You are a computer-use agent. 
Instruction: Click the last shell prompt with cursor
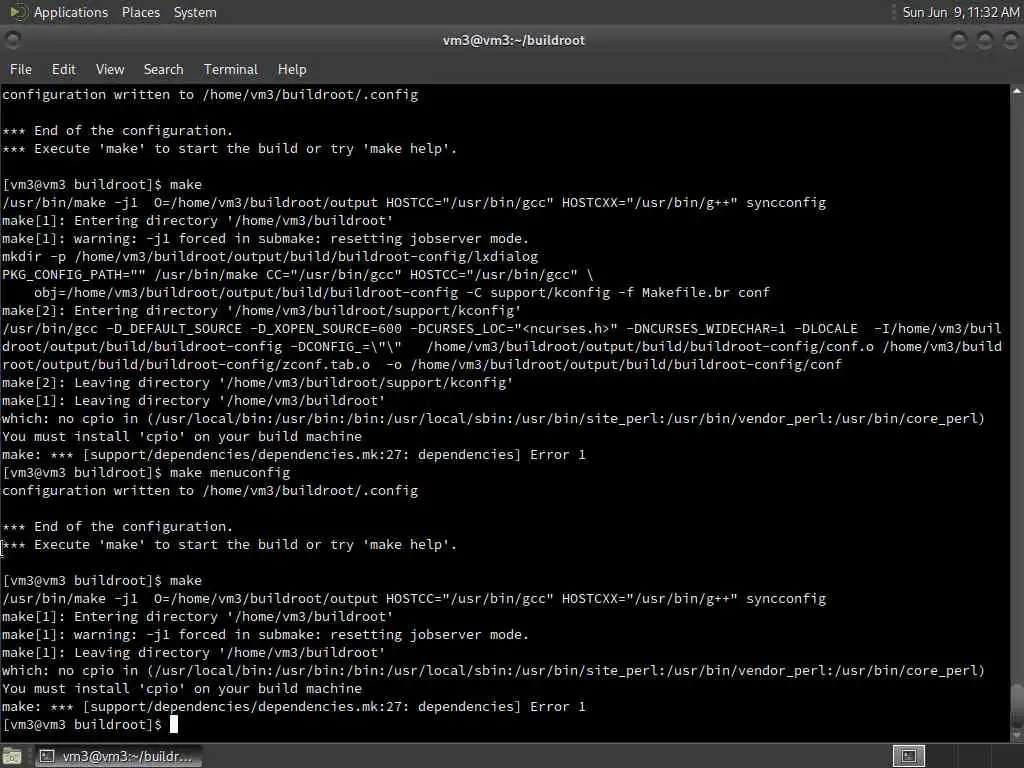(x=89, y=724)
